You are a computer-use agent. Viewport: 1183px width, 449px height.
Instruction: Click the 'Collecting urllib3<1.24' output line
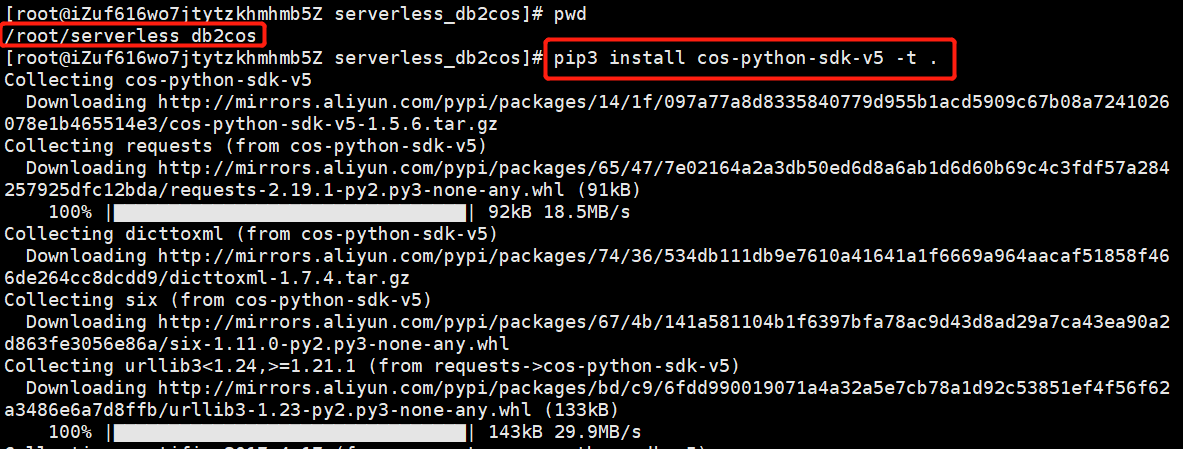[x=371, y=366]
